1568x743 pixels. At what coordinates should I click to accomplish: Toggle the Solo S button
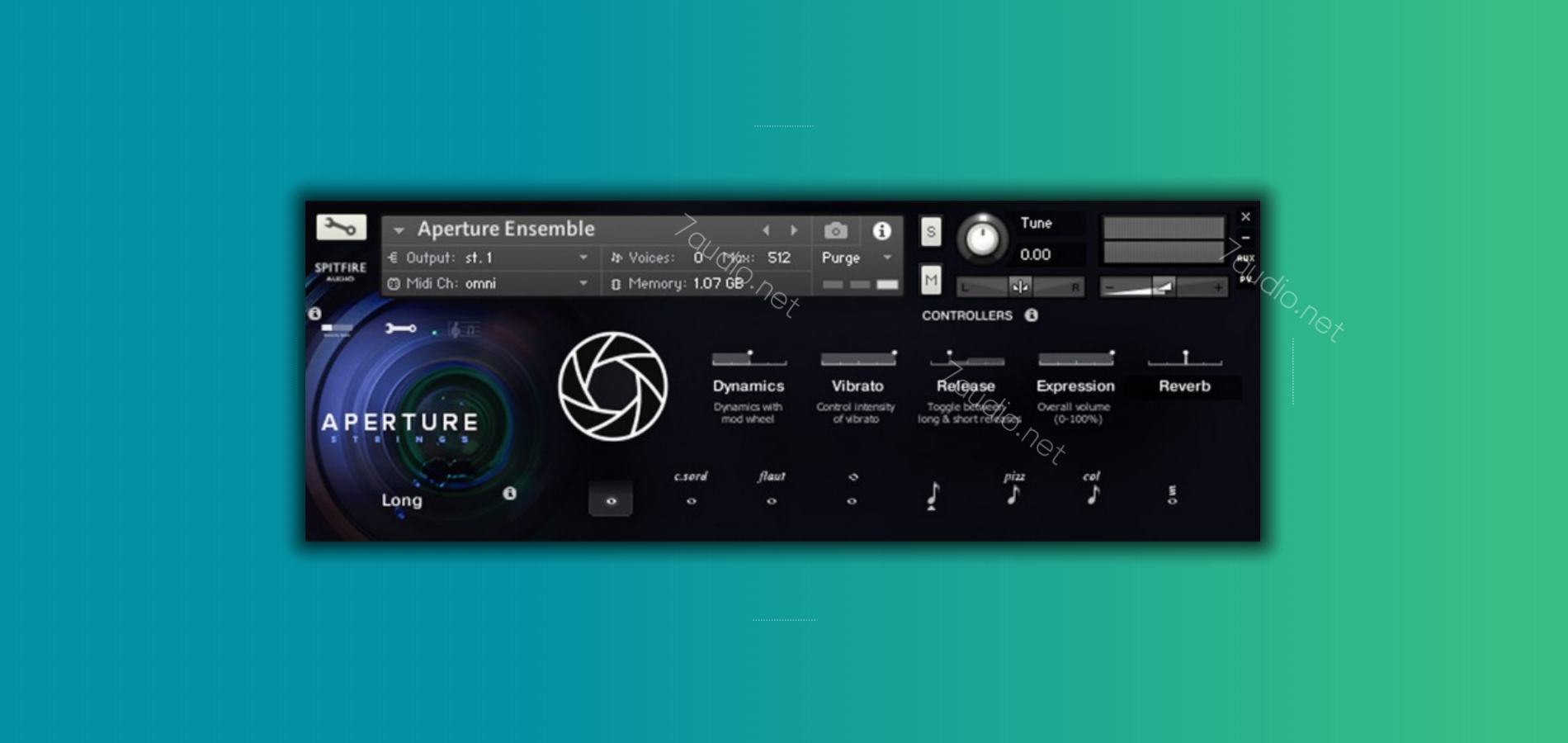point(931,232)
